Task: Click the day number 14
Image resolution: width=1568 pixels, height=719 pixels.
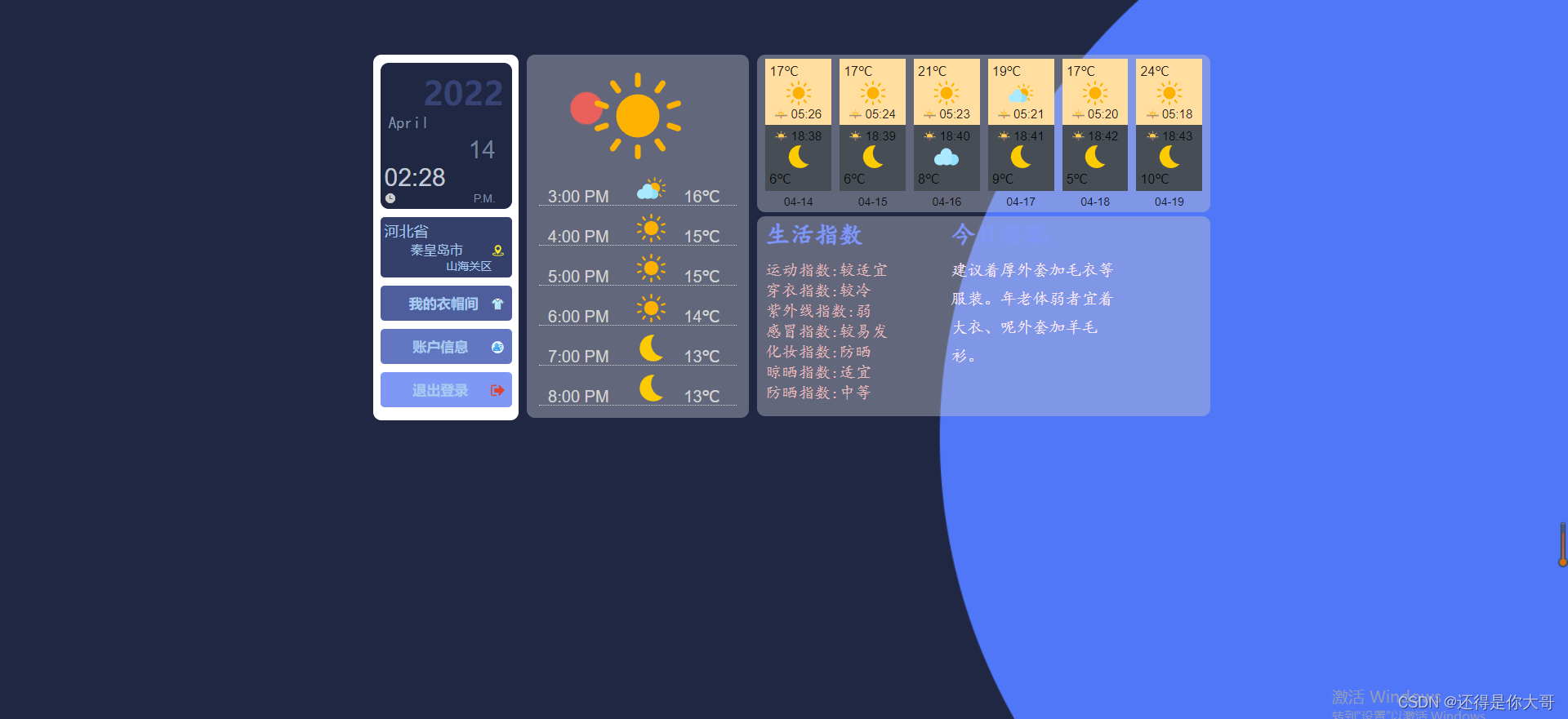Action: click(x=482, y=149)
